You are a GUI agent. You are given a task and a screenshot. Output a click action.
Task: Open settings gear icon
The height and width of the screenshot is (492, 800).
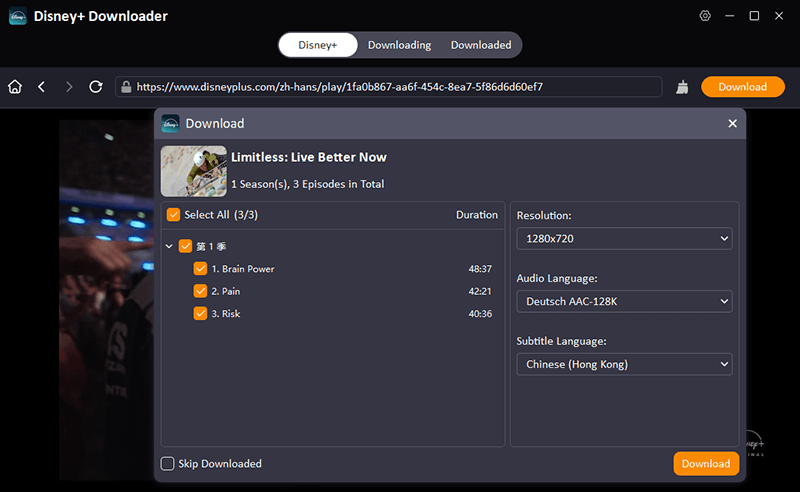pos(705,16)
